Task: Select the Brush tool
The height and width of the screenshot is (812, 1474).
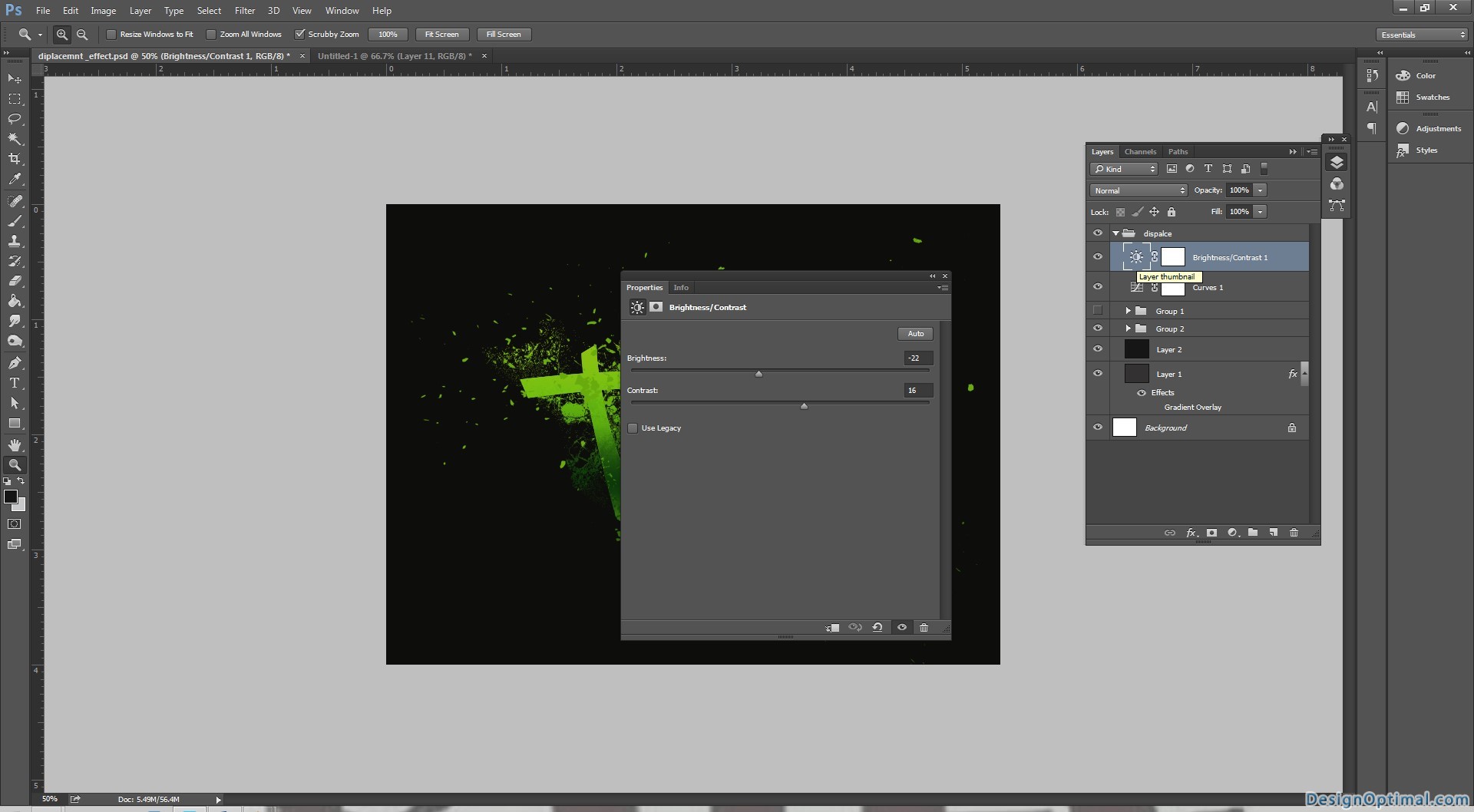Action: (15, 221)
